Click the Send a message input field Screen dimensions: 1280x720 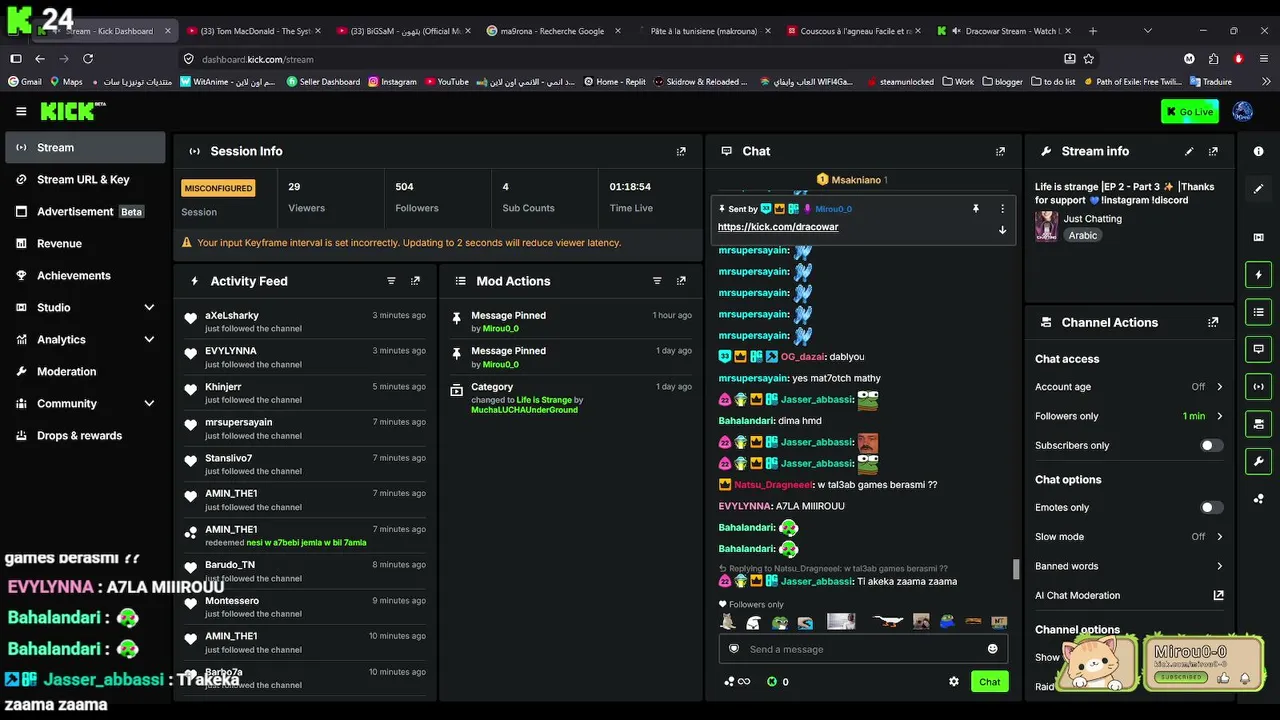863,649
